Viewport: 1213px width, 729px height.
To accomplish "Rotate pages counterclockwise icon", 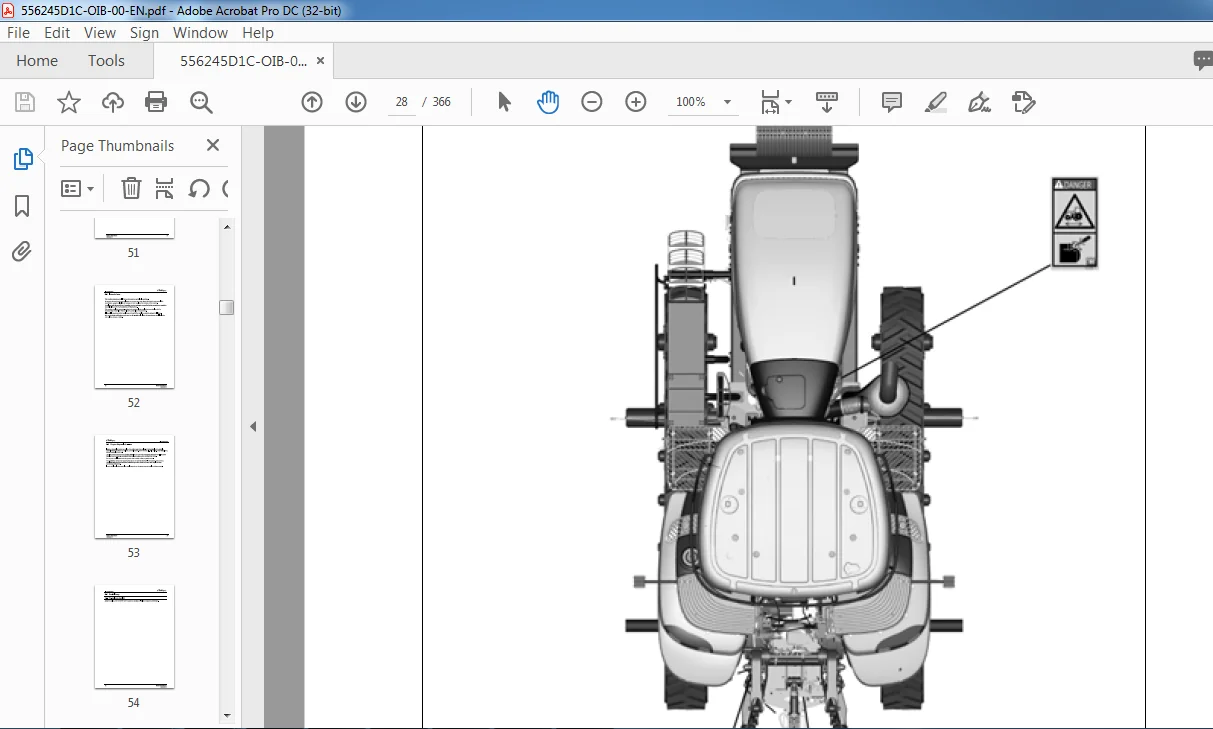I will [199, 188].
